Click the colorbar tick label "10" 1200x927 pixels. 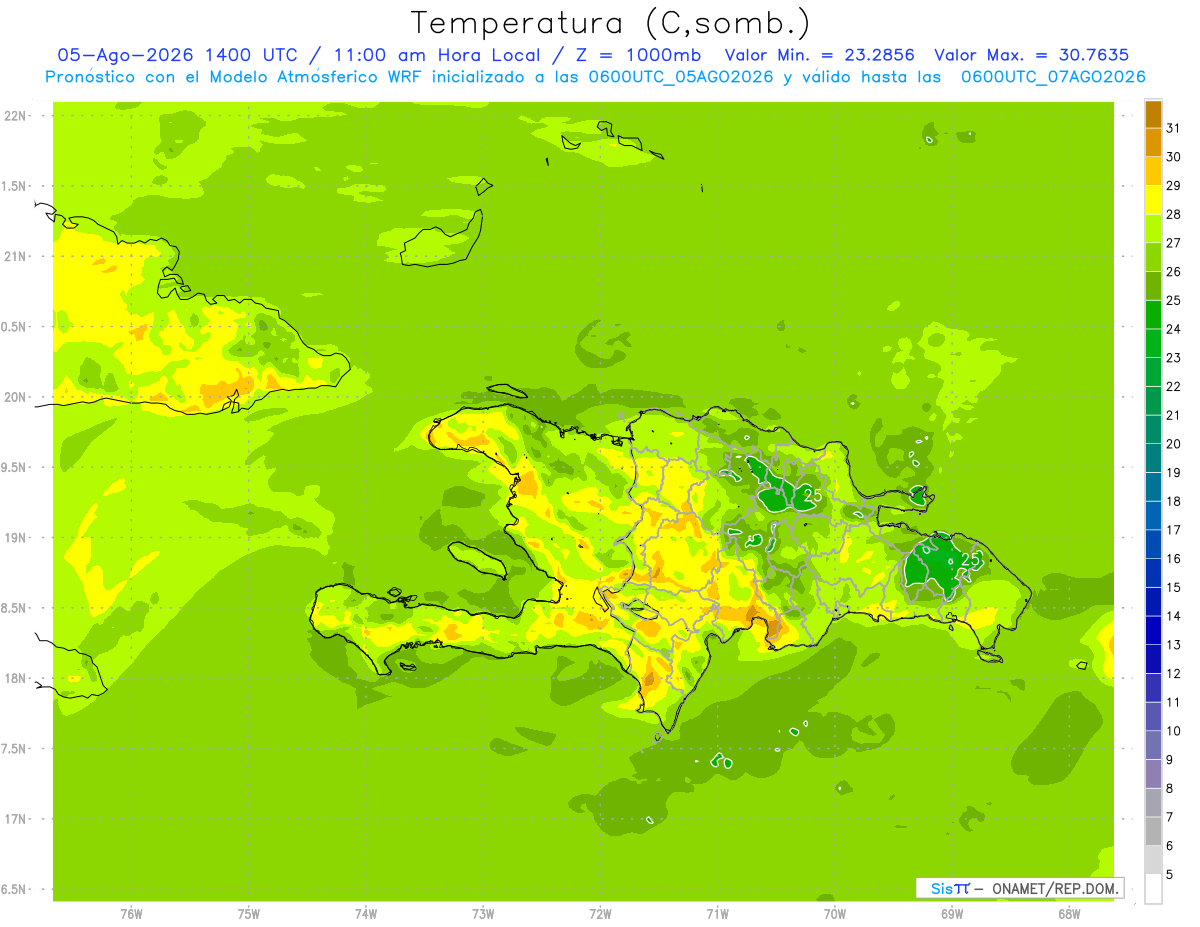(x=1174, y=731)
